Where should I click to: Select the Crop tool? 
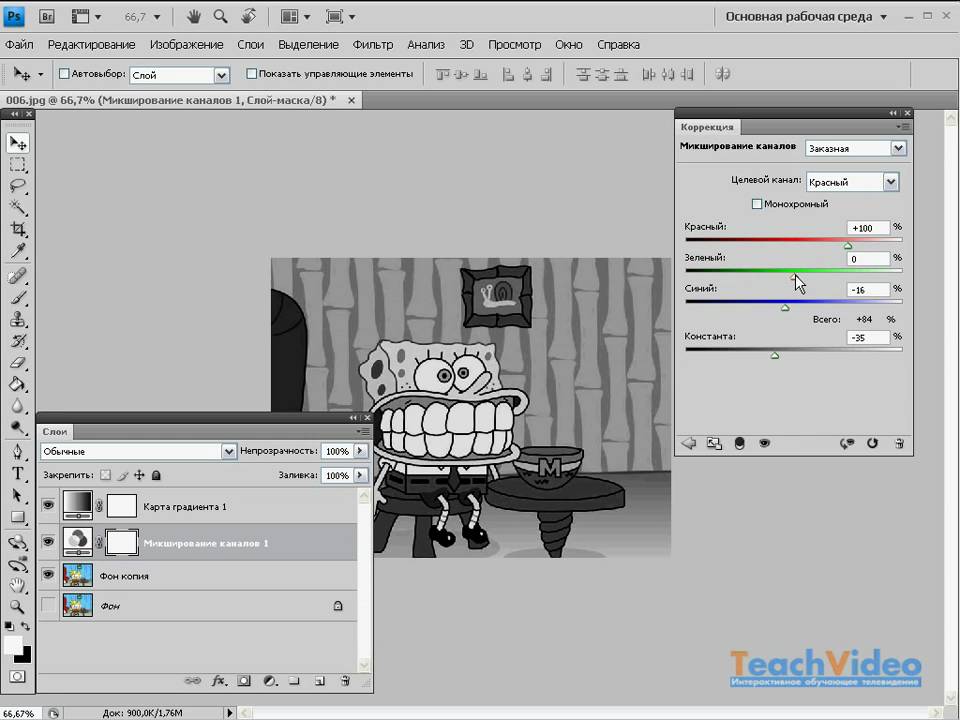point(18,229)
